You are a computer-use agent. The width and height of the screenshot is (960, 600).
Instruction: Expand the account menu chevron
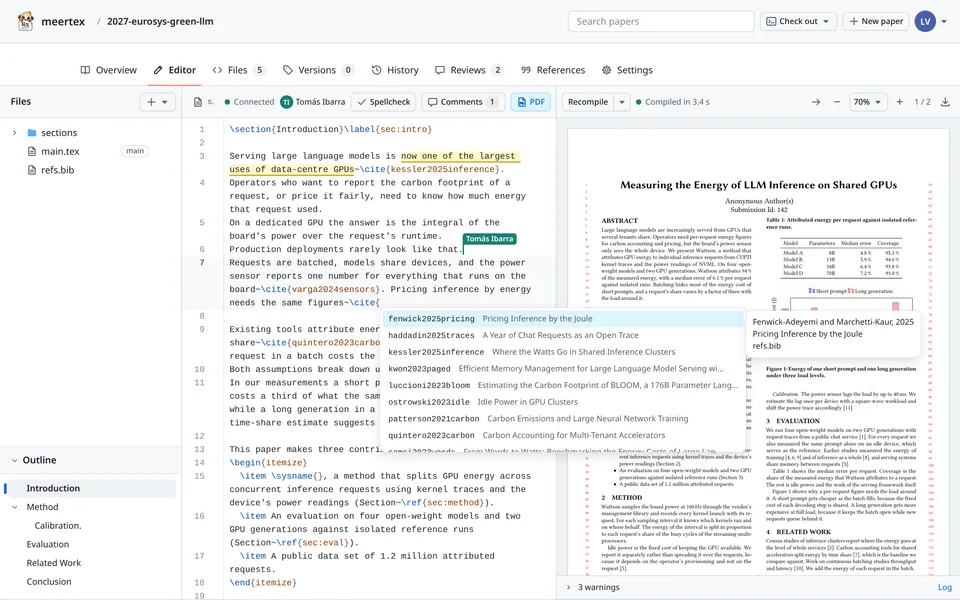(x=944, y=21)
